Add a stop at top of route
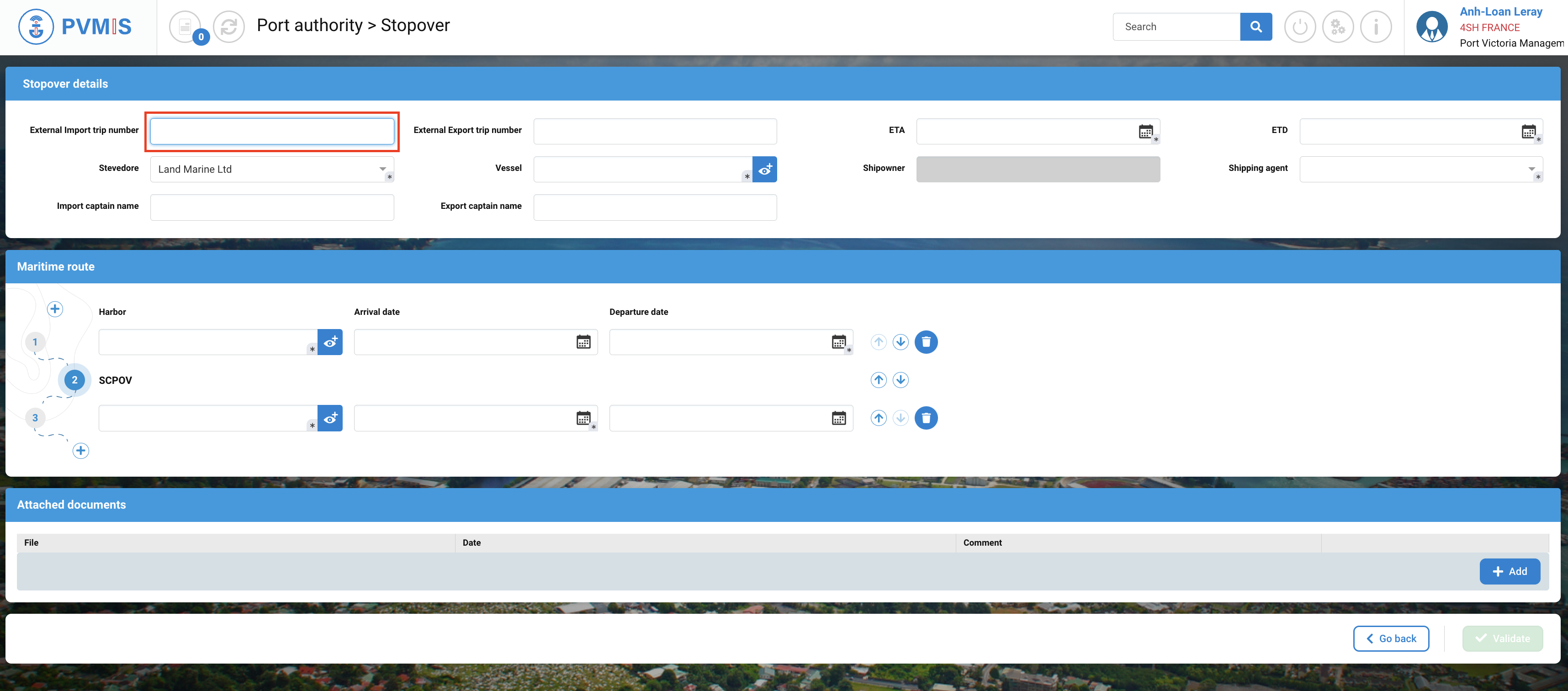 point(55,309)
